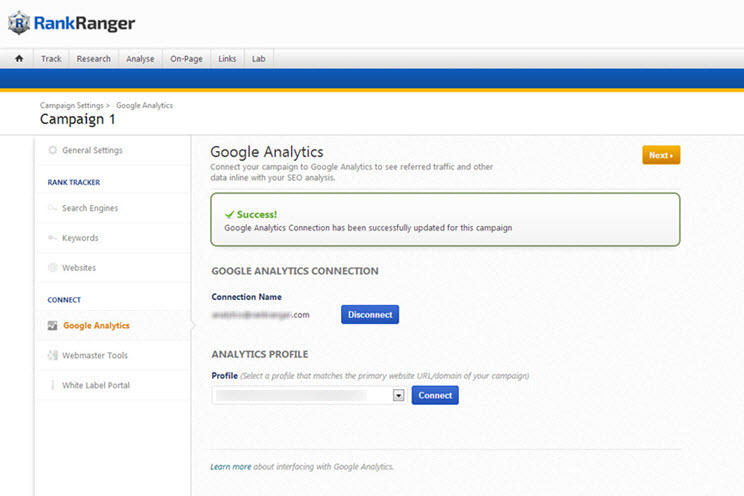The width and height of the screenshot is (744, 496).
Task: Click GOOGLE ANALYTICS CONNECTION heading
Action: pos(295,271)
